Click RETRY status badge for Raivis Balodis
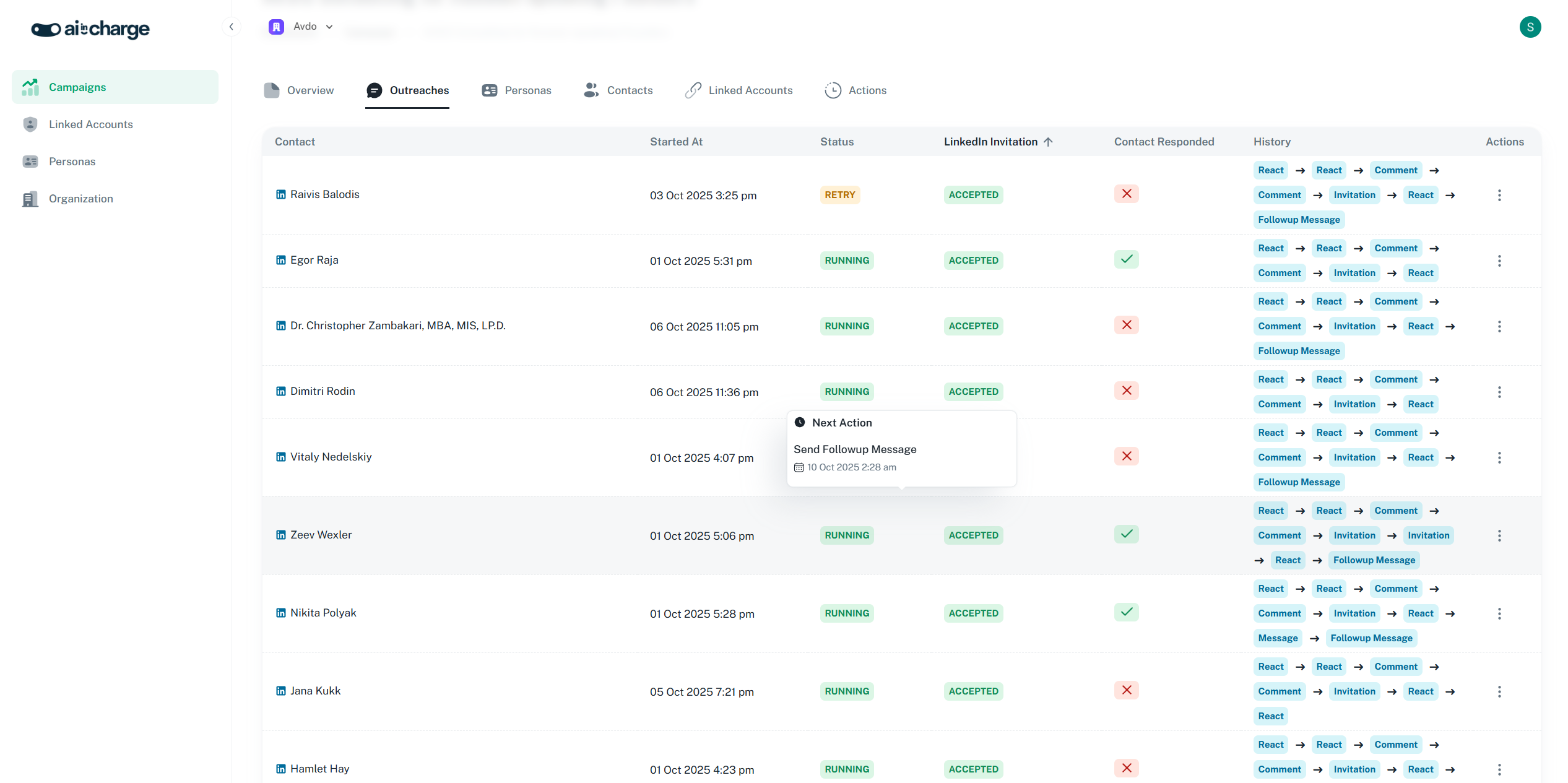Viewport: 1568px width, 783px height. 839,195
